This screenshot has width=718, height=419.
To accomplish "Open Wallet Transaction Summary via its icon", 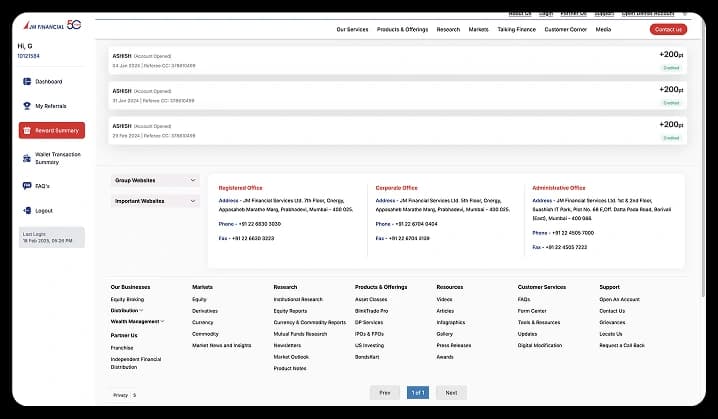I will (x=27, y=158).
